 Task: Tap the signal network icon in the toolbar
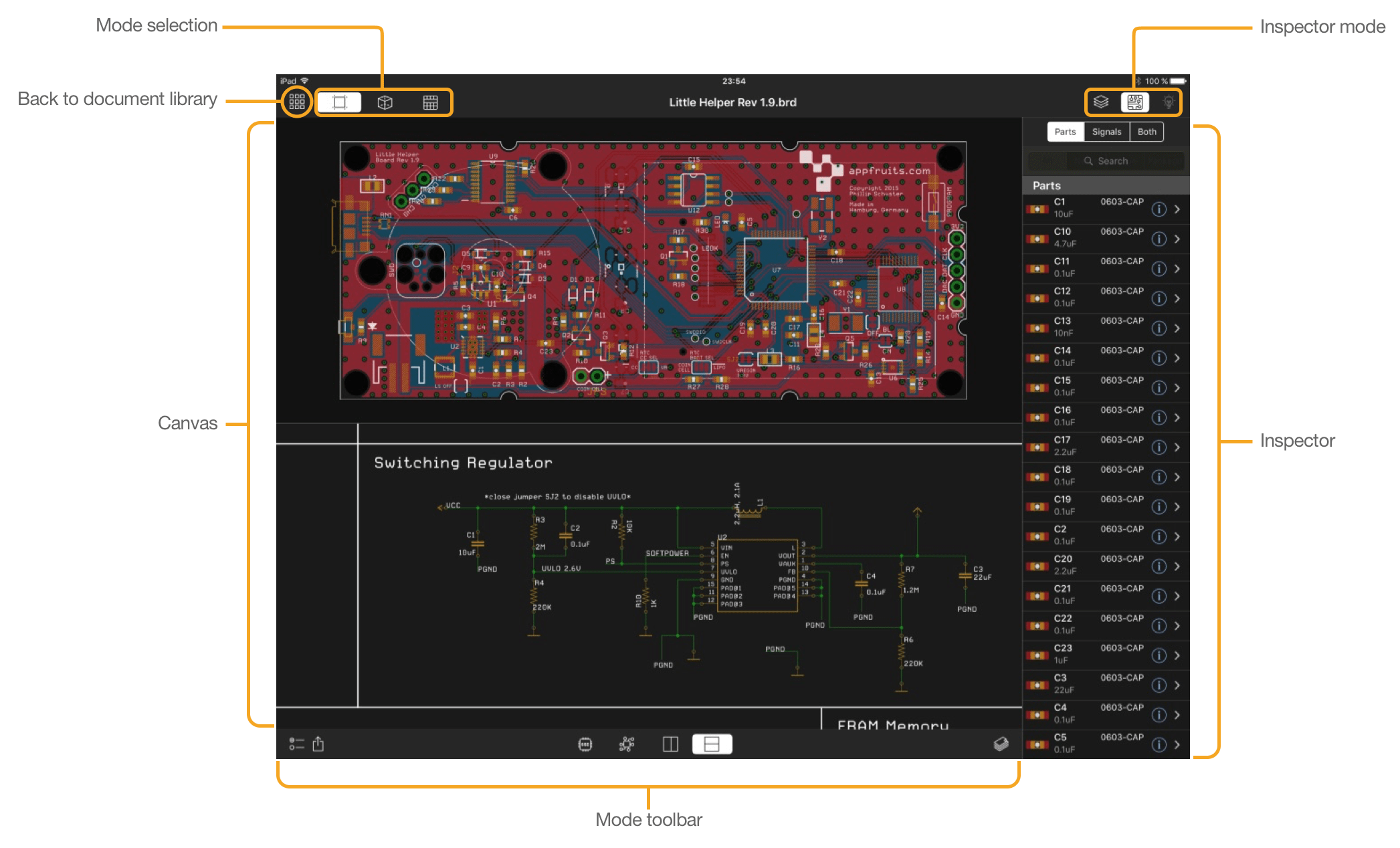(625, 744)
